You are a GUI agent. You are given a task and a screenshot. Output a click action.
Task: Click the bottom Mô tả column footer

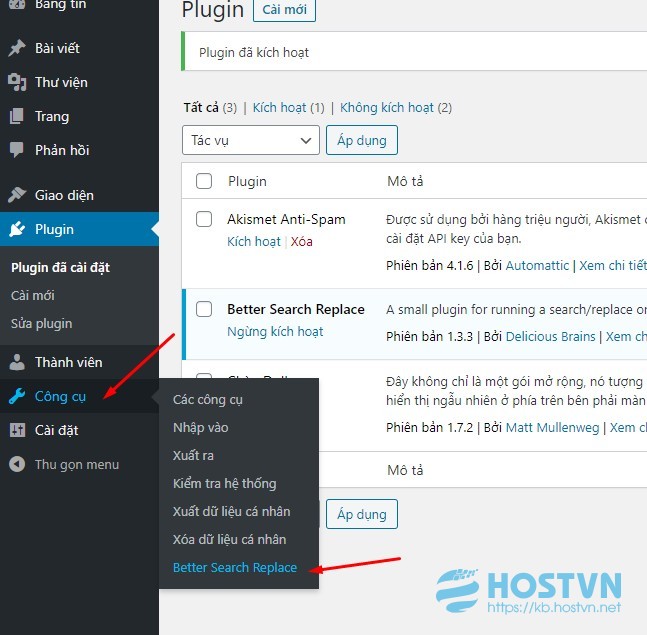pos(405,470)
